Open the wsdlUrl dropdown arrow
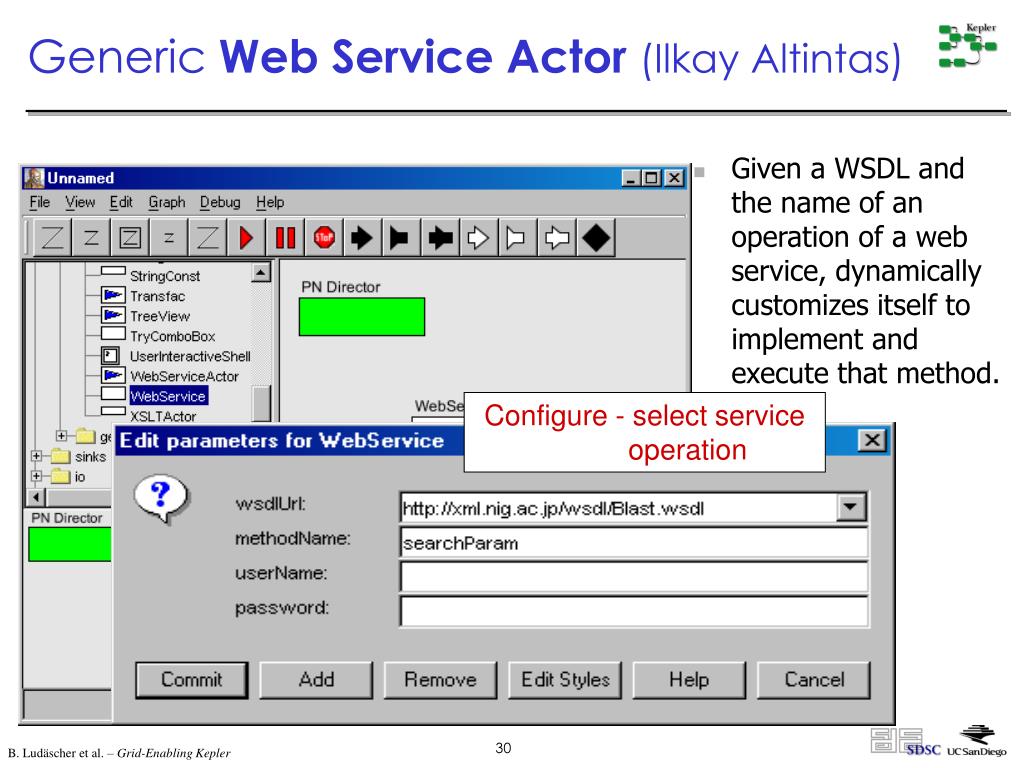Screen dimensions: 1024x768 (851, 507)
